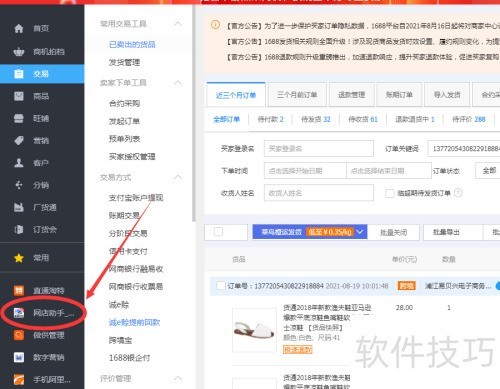500x389 pixels.
Task: Open 预单列表 link
Action: pyautogui.click(x=124, y=139)
